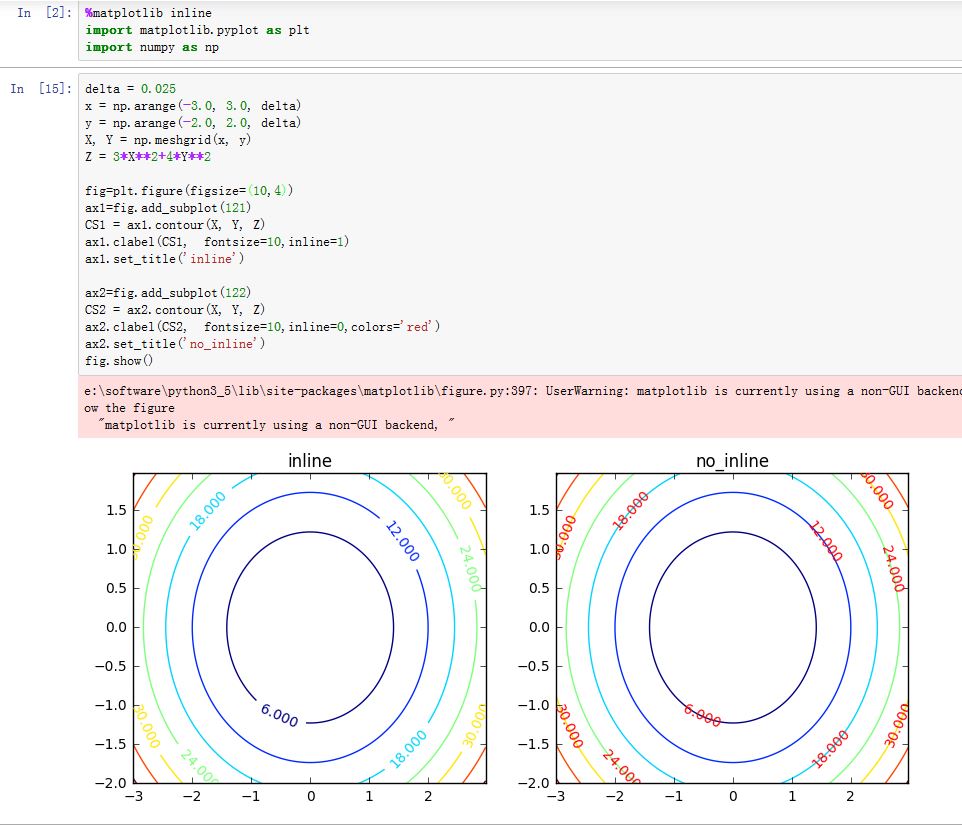
Task: Click the dark blue "6.000" contour label
Action: (x=279, y=715)
